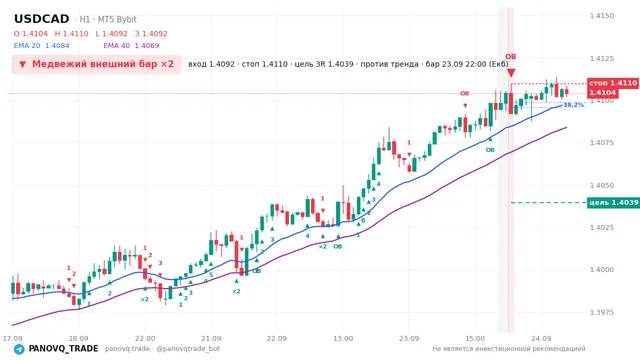Click the Медвежий внешний бар ×2 badge
This screenshot has width=640, height=360.
click(97, 64)
